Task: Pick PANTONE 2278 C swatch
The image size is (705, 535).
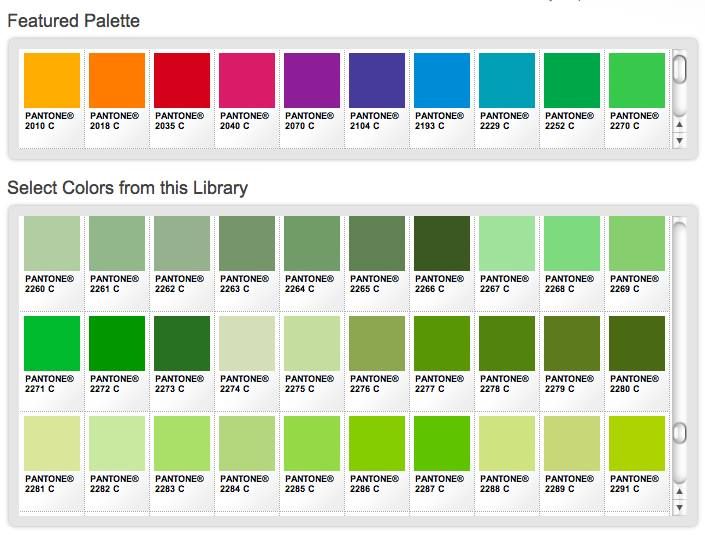Action: point(507,343)
